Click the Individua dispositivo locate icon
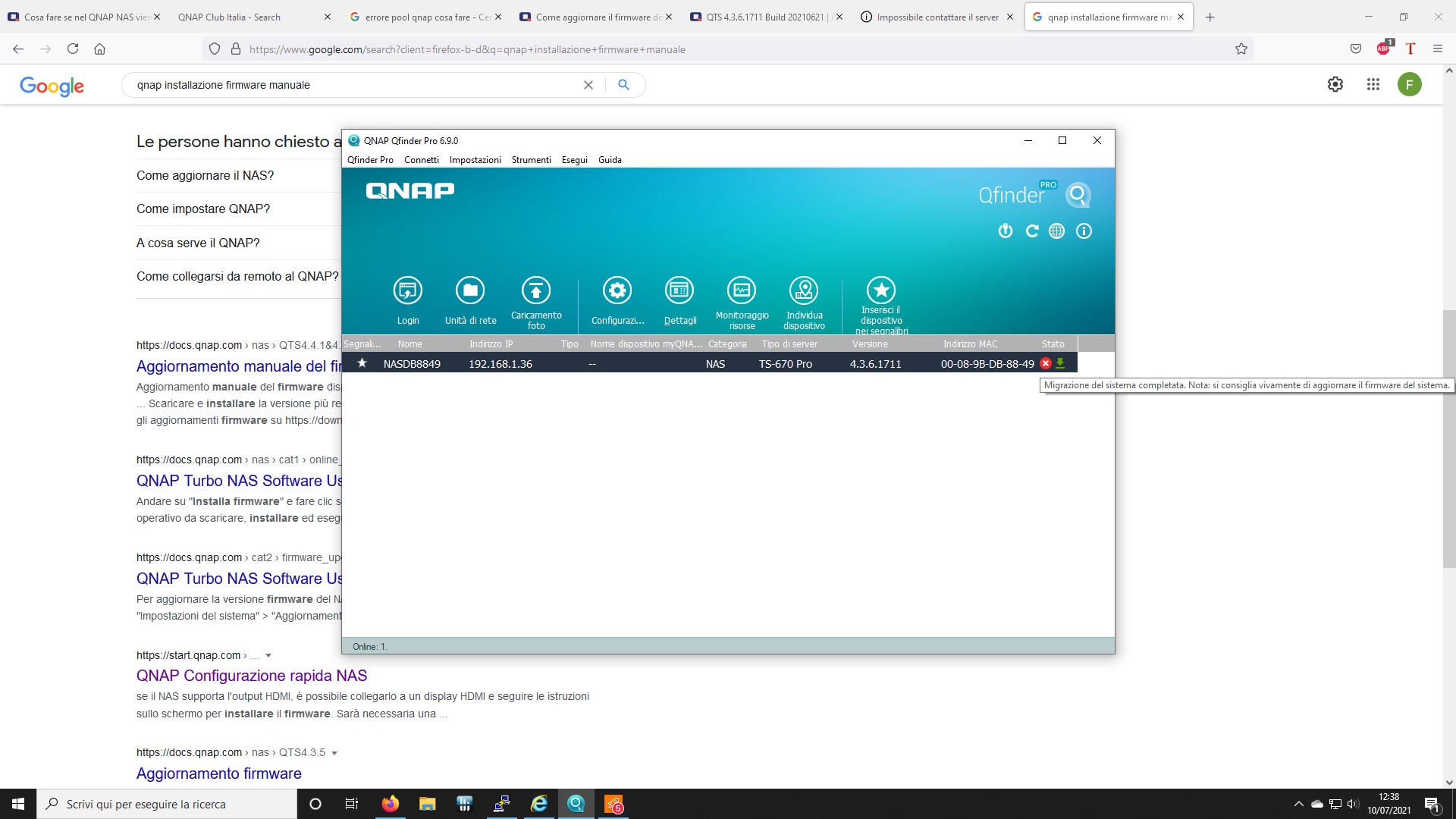 (x=804, y=290)
